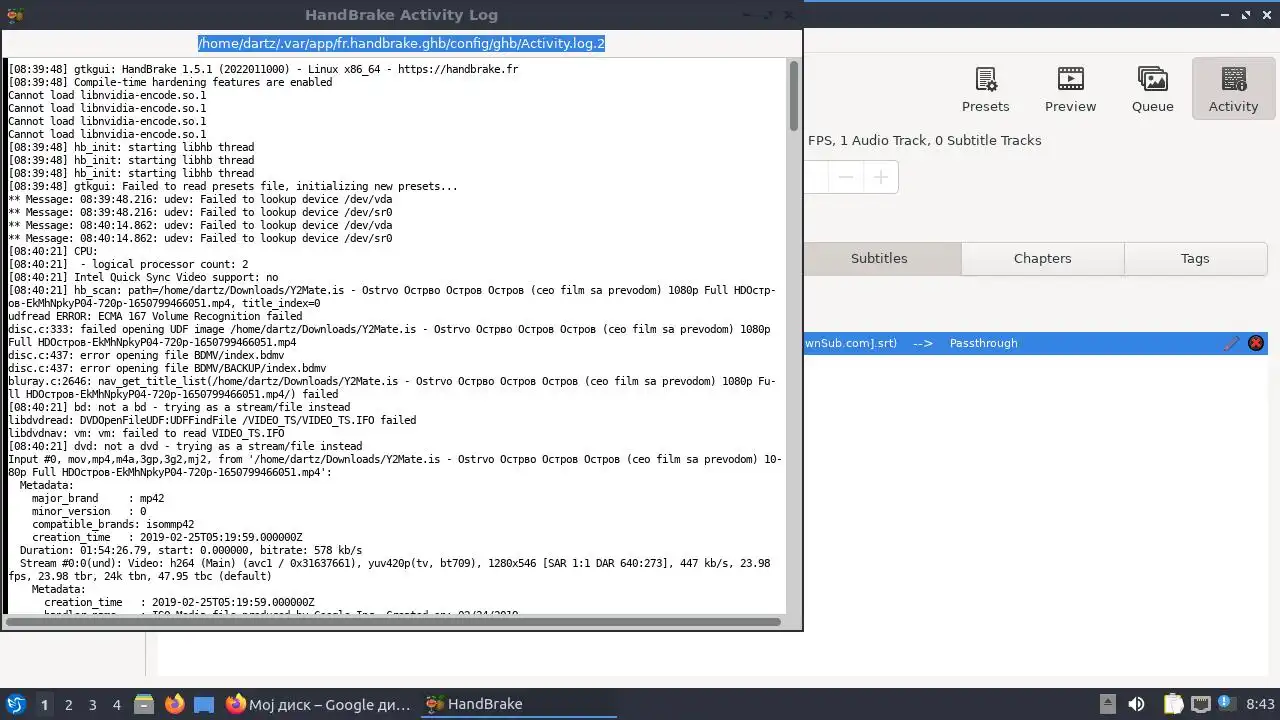
Task: Switch to the Chapters tab
Action: (1042, 258)
